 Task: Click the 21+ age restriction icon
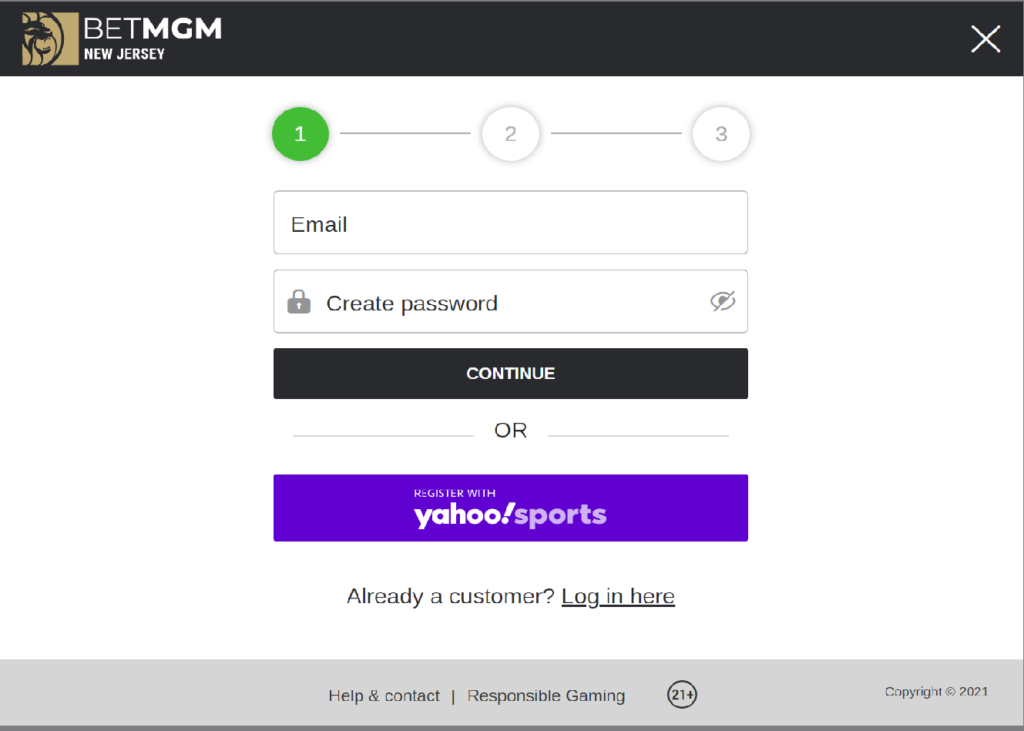[682, 694]
